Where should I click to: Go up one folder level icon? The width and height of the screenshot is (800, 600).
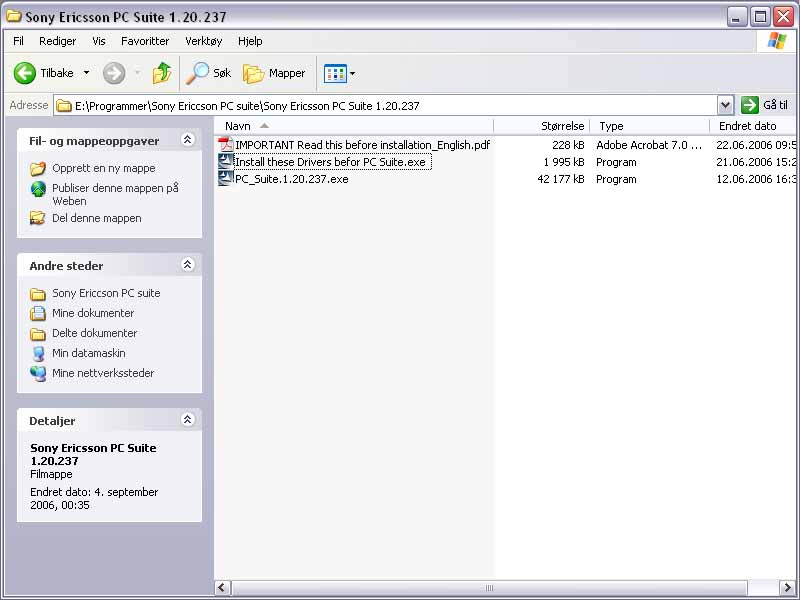tap(162, 73)
